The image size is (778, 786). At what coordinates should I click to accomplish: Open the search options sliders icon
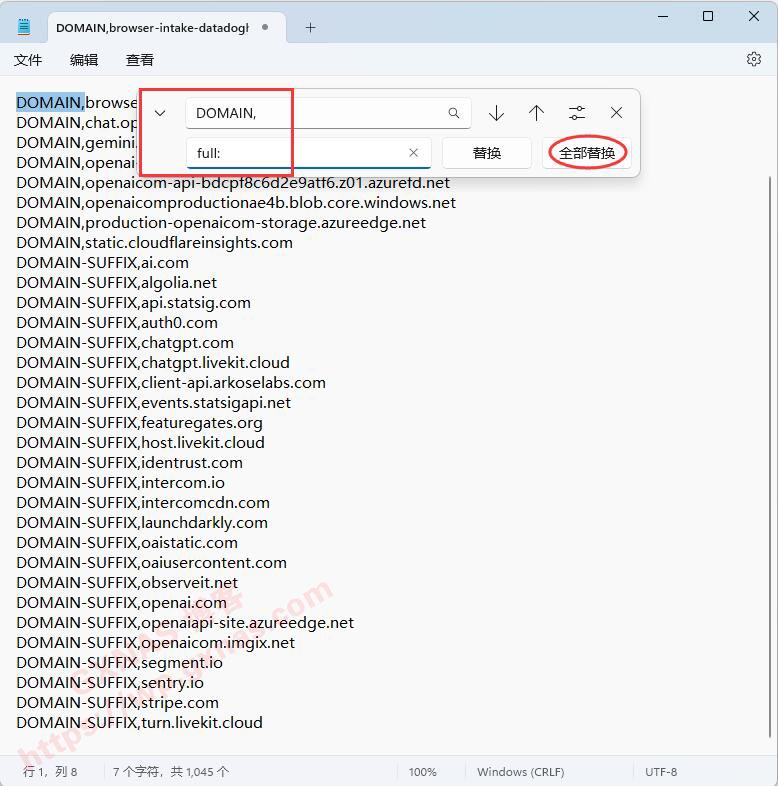577,113
